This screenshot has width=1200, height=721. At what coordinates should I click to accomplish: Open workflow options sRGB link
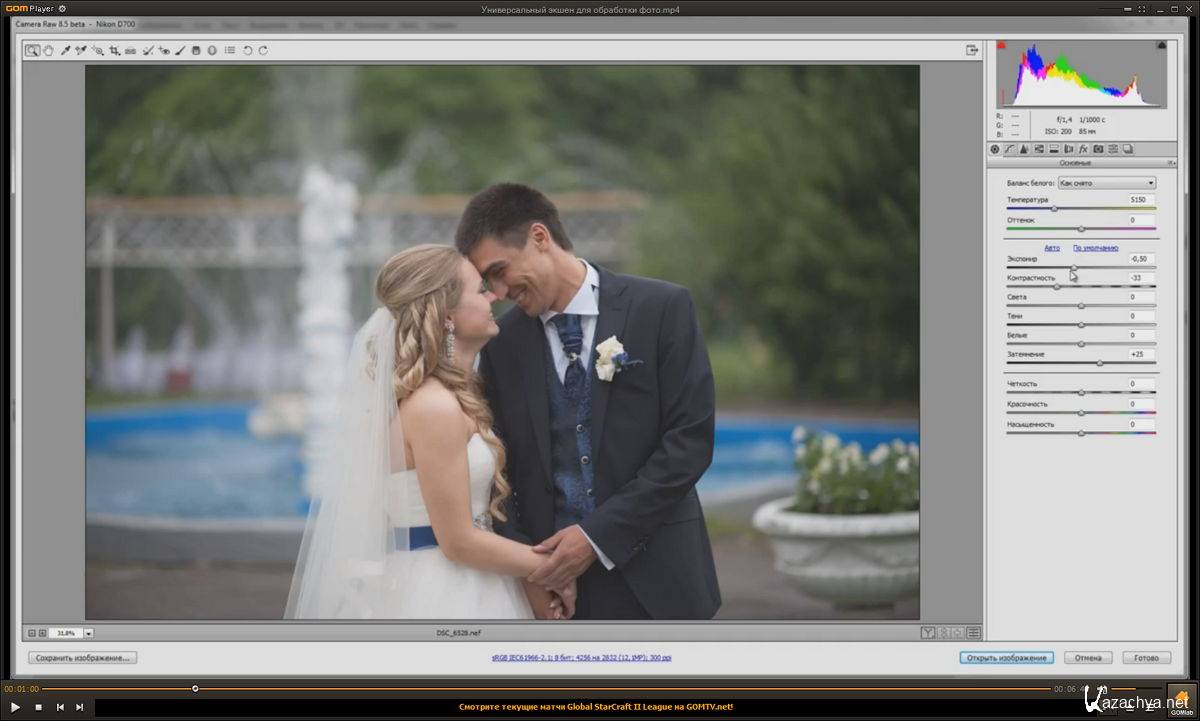pyautogui.click(x=581, y=658)
